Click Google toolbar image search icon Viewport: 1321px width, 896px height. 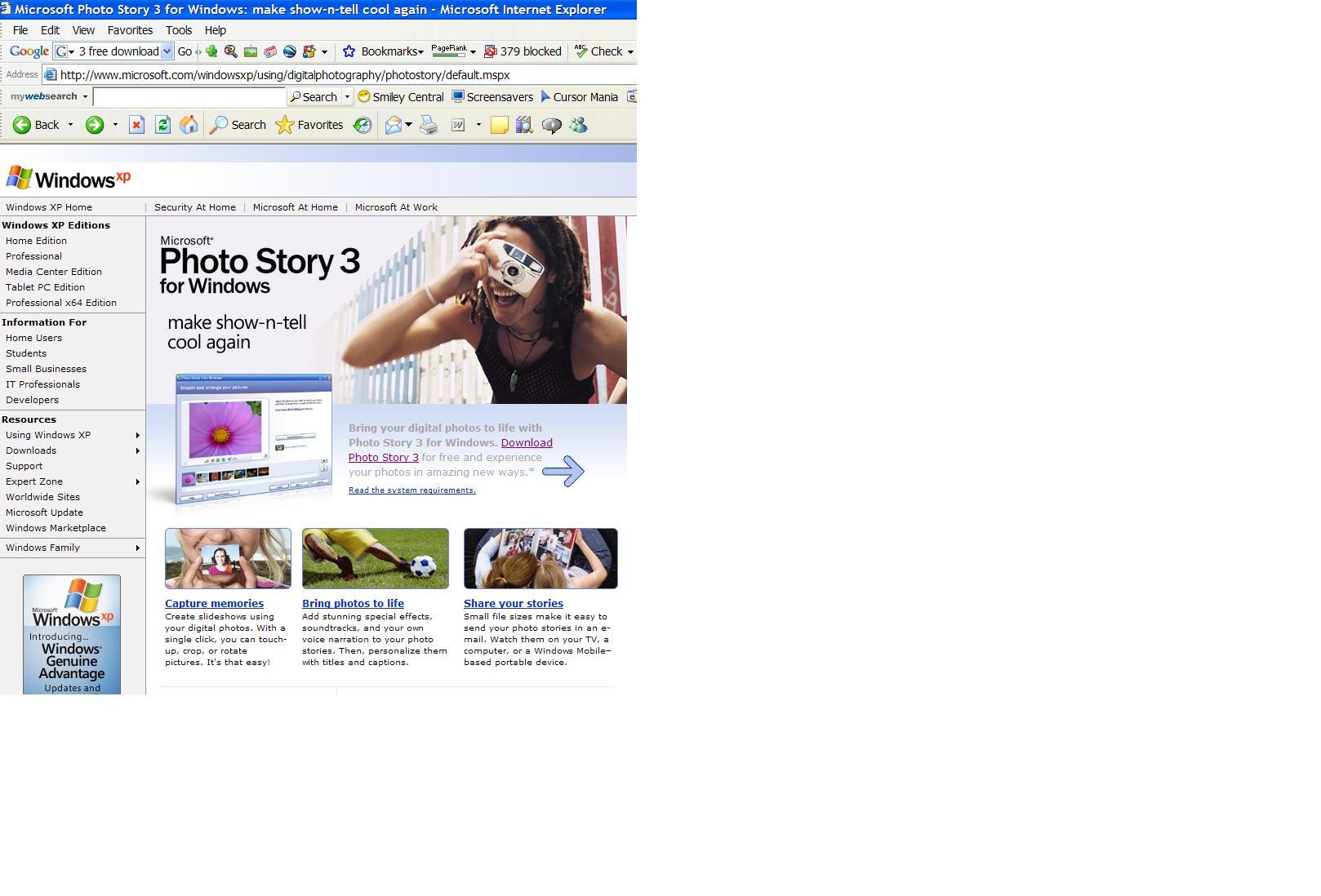tap(251, 51)
